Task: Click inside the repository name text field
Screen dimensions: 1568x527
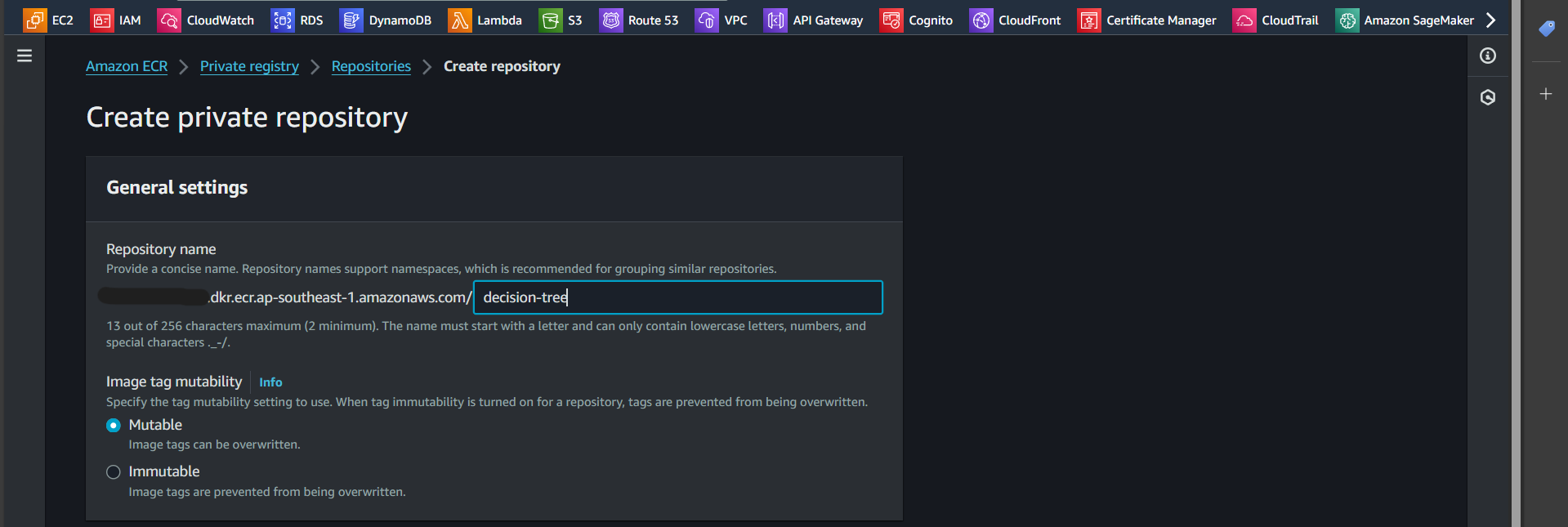Action: pyautogui.click(x=677, y=297)
